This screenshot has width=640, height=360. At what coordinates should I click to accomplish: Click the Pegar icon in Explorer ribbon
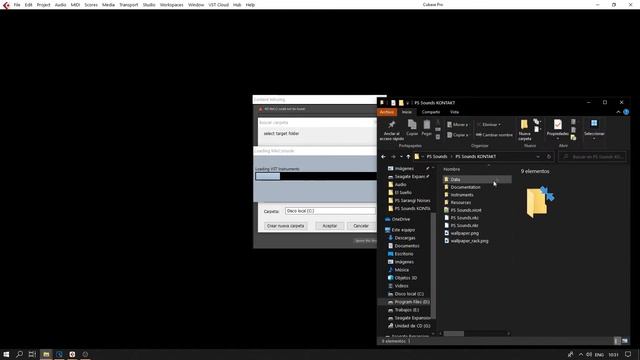pos(427,128)
